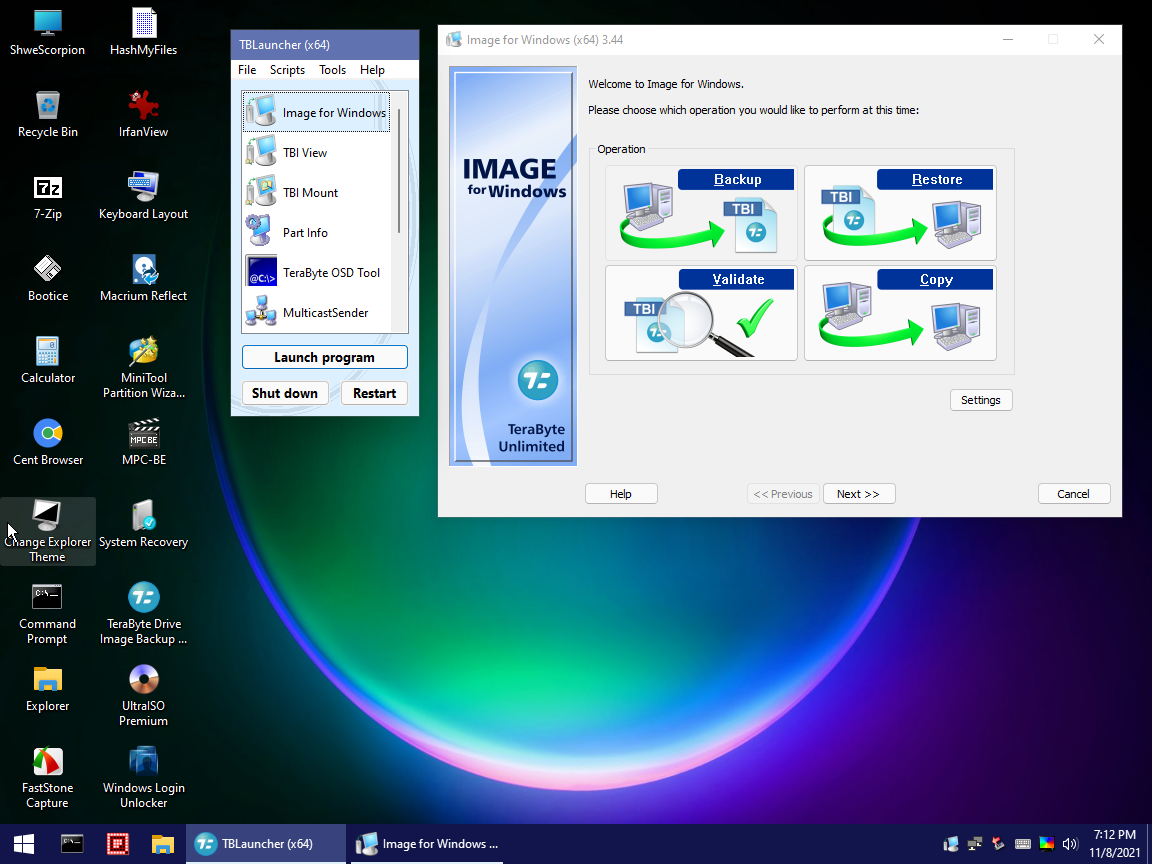Click the network computers tray icon
This screenshot has width=1152, height=864.
coord(975,844)
